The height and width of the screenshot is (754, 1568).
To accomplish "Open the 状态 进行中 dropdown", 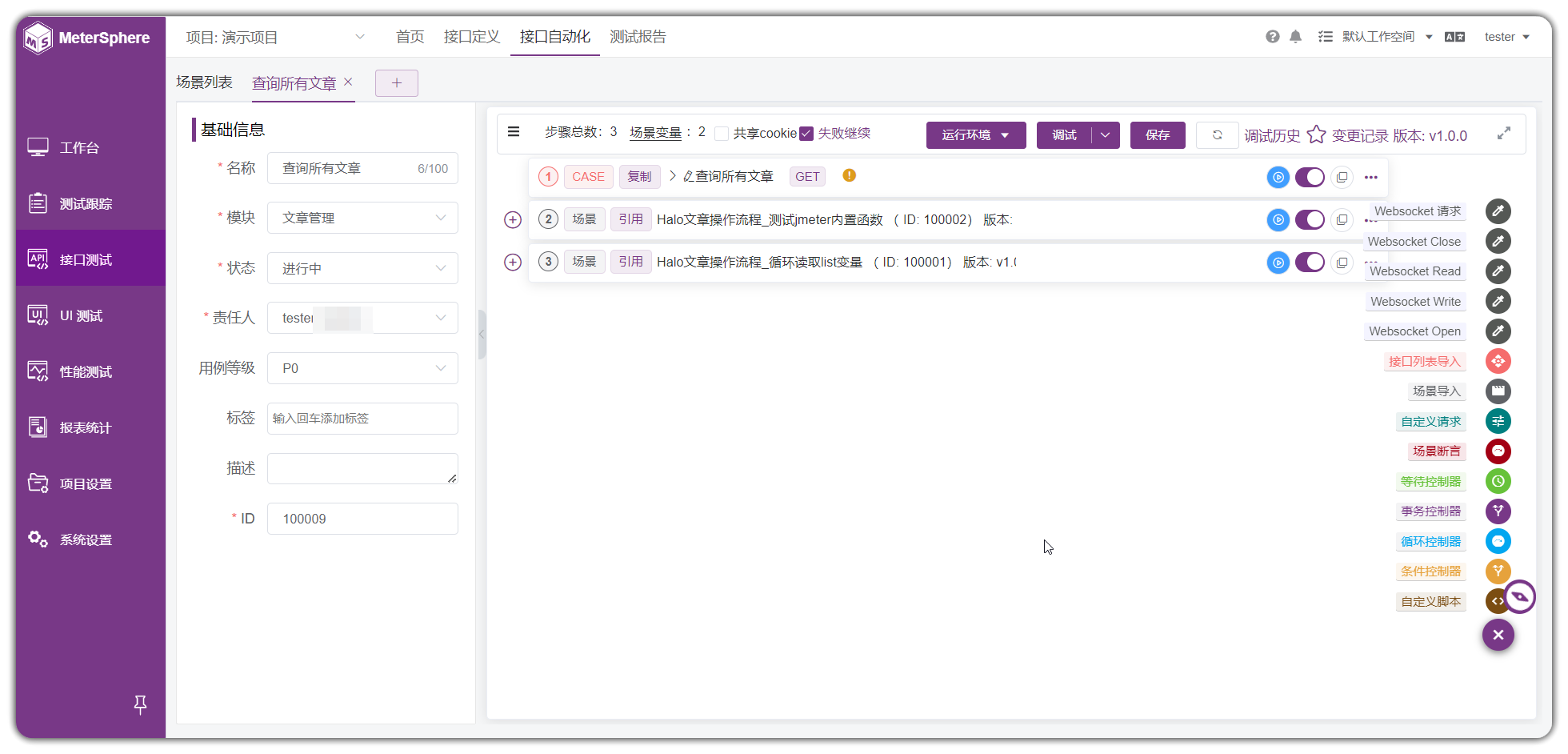I will tap(362, 268).
